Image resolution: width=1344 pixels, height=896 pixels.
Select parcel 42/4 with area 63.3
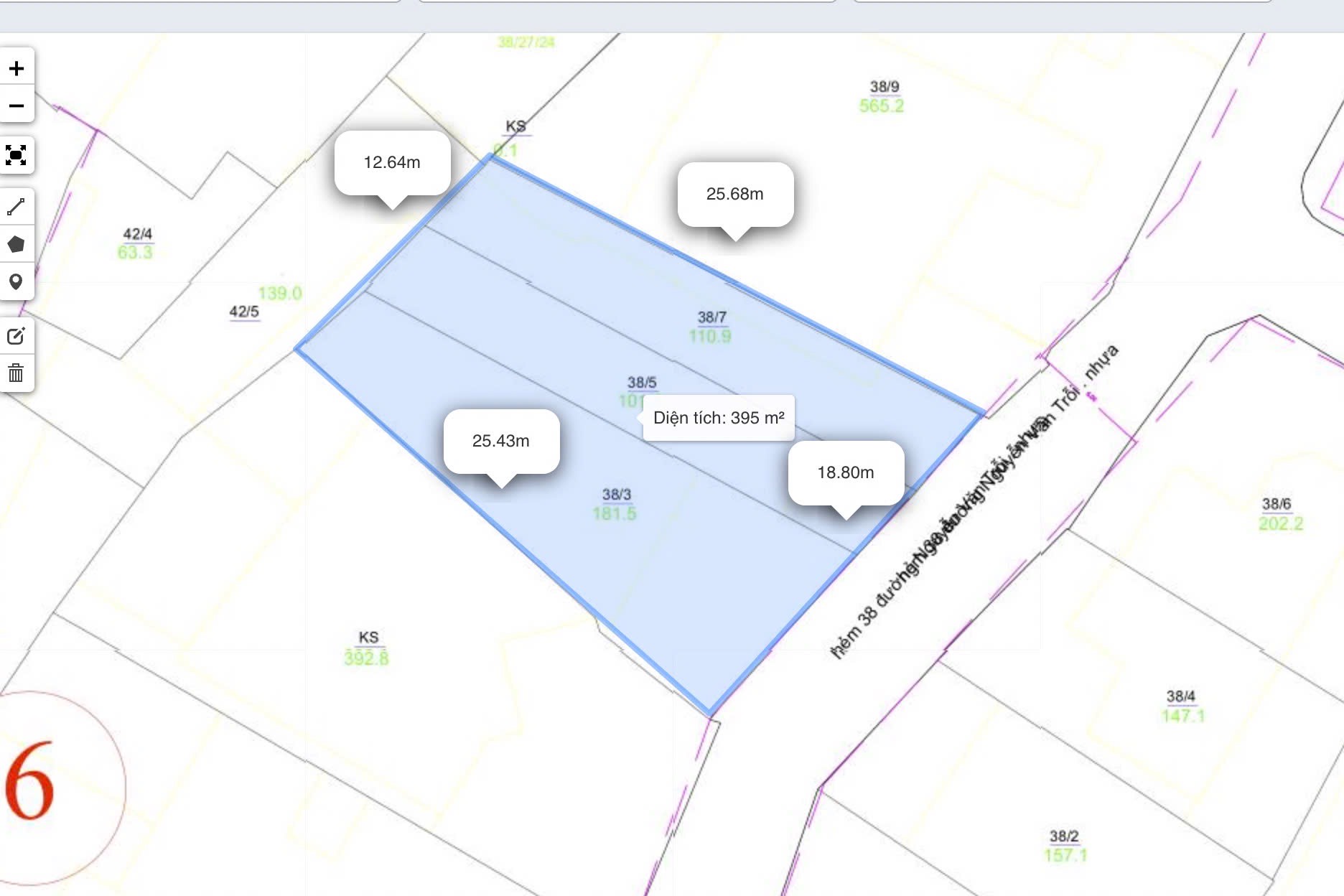[136, 243]
